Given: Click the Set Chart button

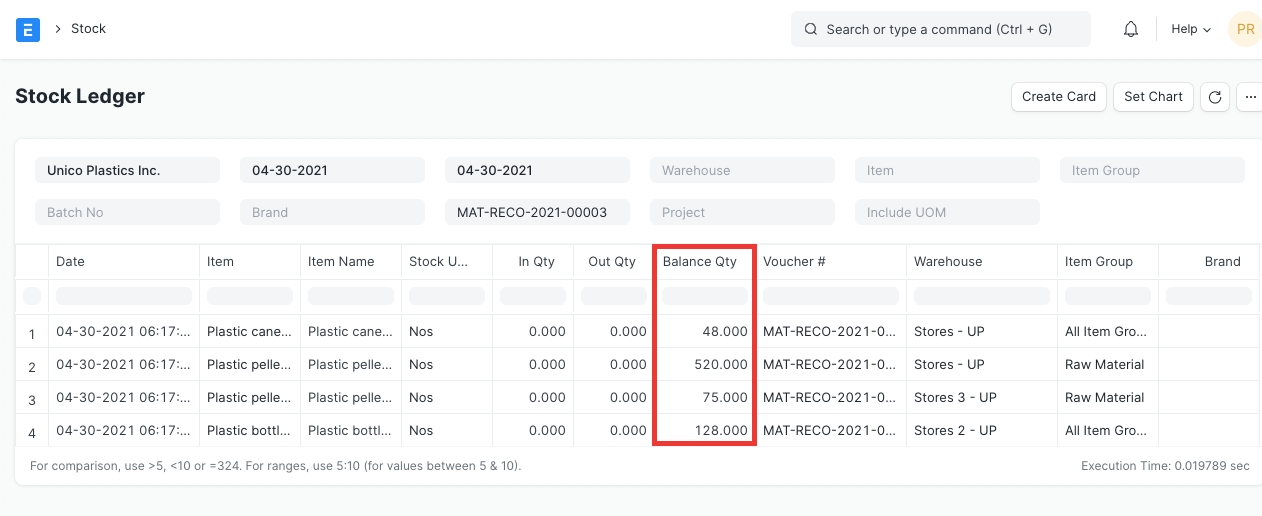Looking at the screenshot, I should [x=1153, y=97].
